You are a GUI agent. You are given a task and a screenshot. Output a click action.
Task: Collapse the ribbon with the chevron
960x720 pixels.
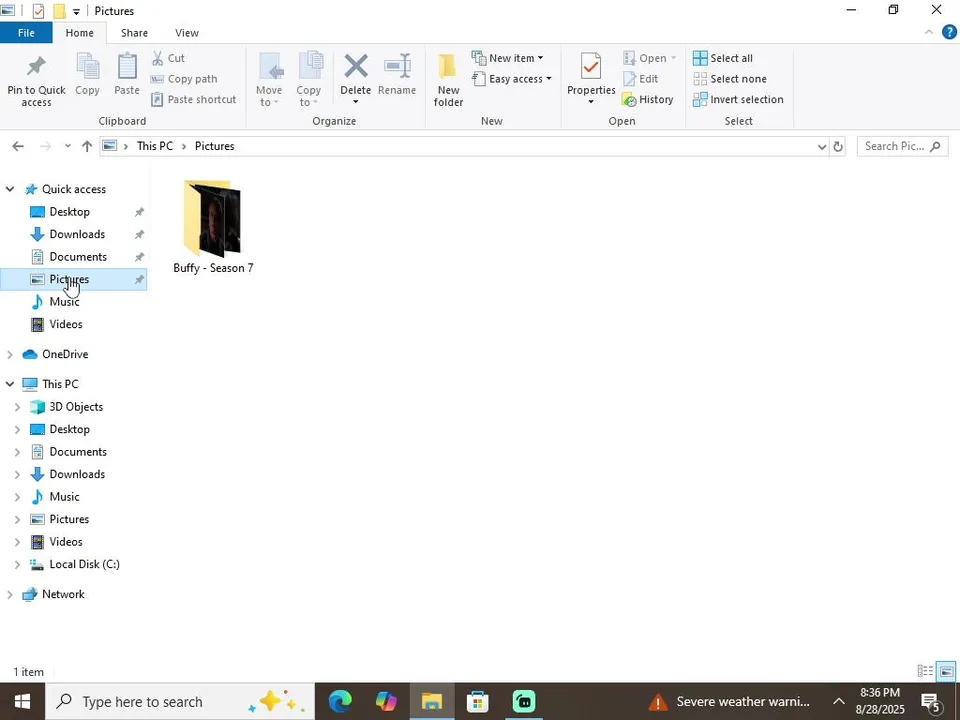pyautogui.click(x=929, y=32)
